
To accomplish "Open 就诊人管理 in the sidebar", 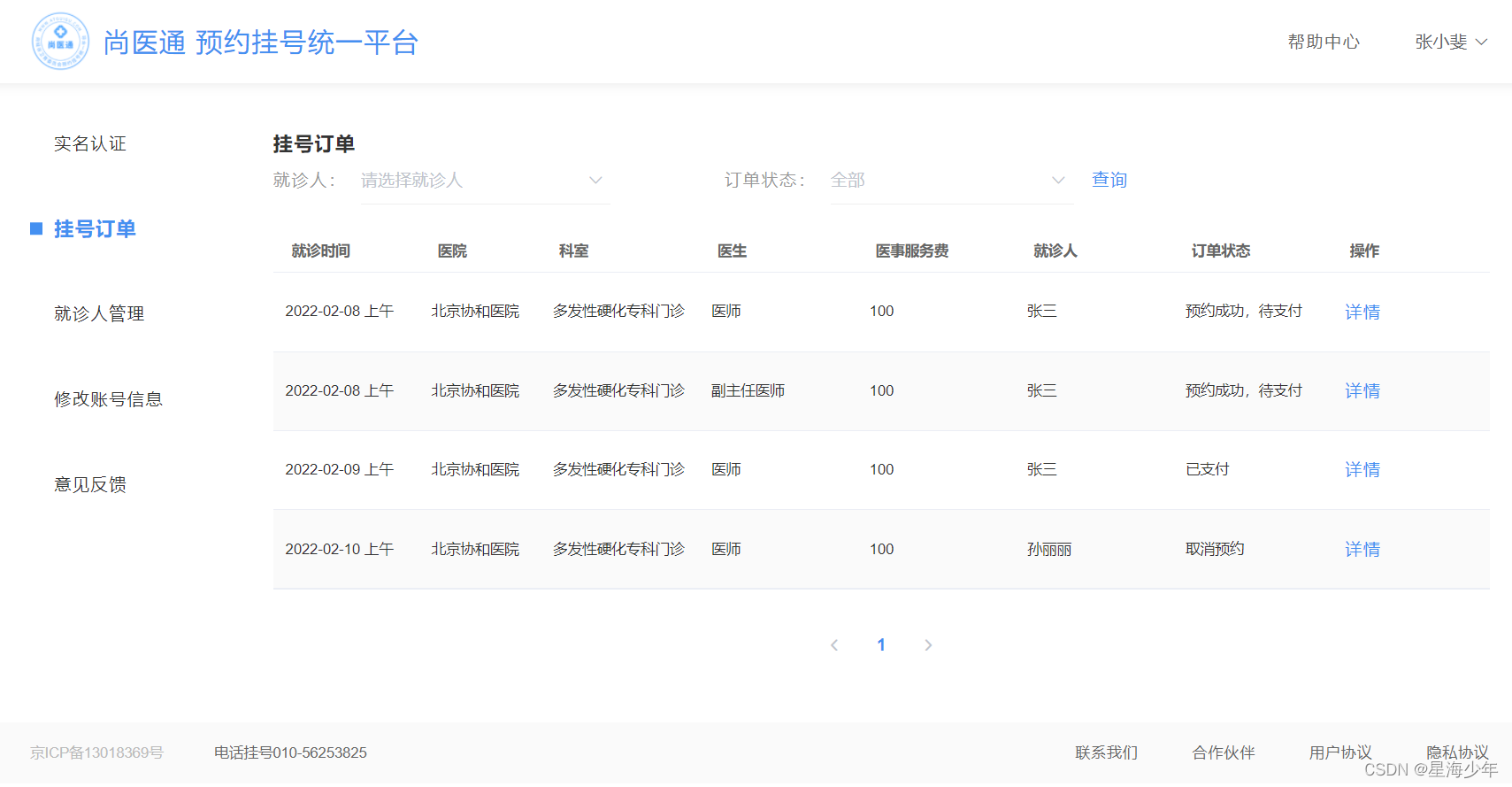I will click(x=99, y=313).
